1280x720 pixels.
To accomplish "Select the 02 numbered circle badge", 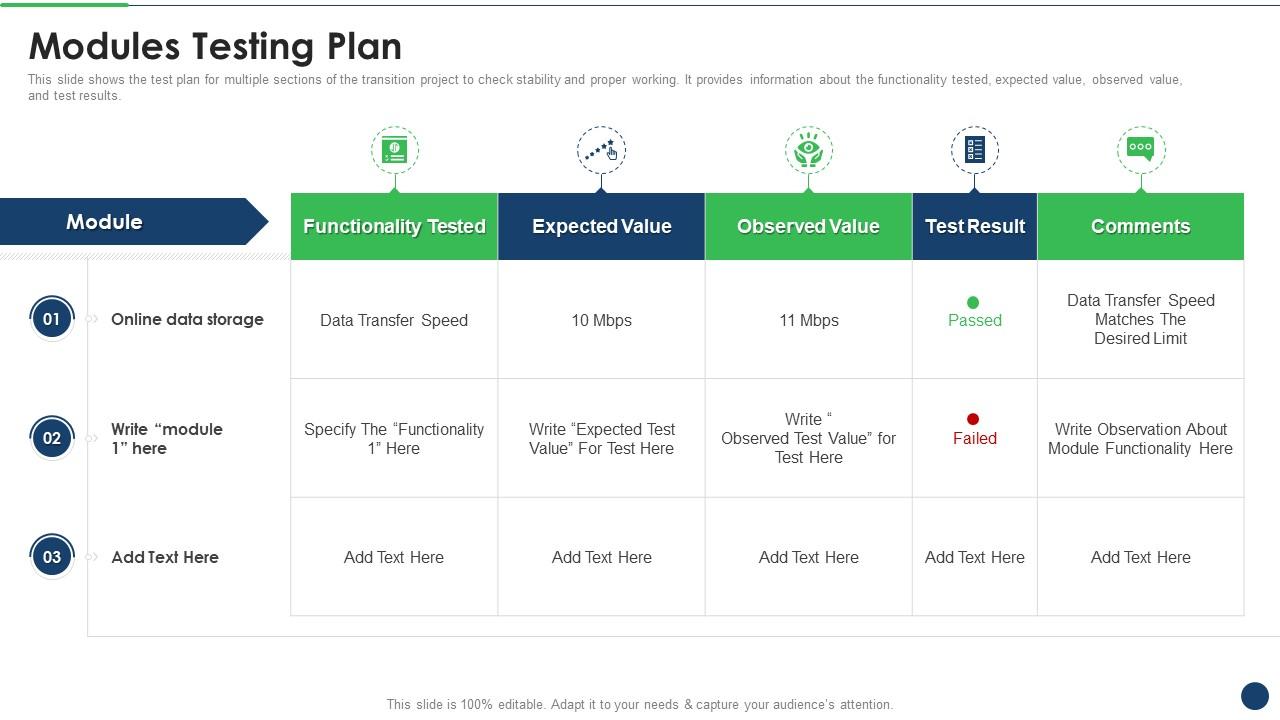I will coord(52,438).
